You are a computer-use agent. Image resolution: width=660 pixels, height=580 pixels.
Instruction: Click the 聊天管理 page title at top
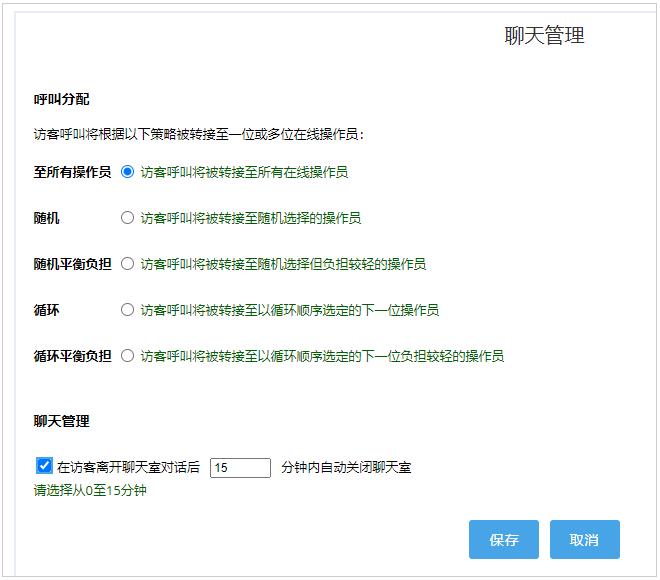(544, 36)
